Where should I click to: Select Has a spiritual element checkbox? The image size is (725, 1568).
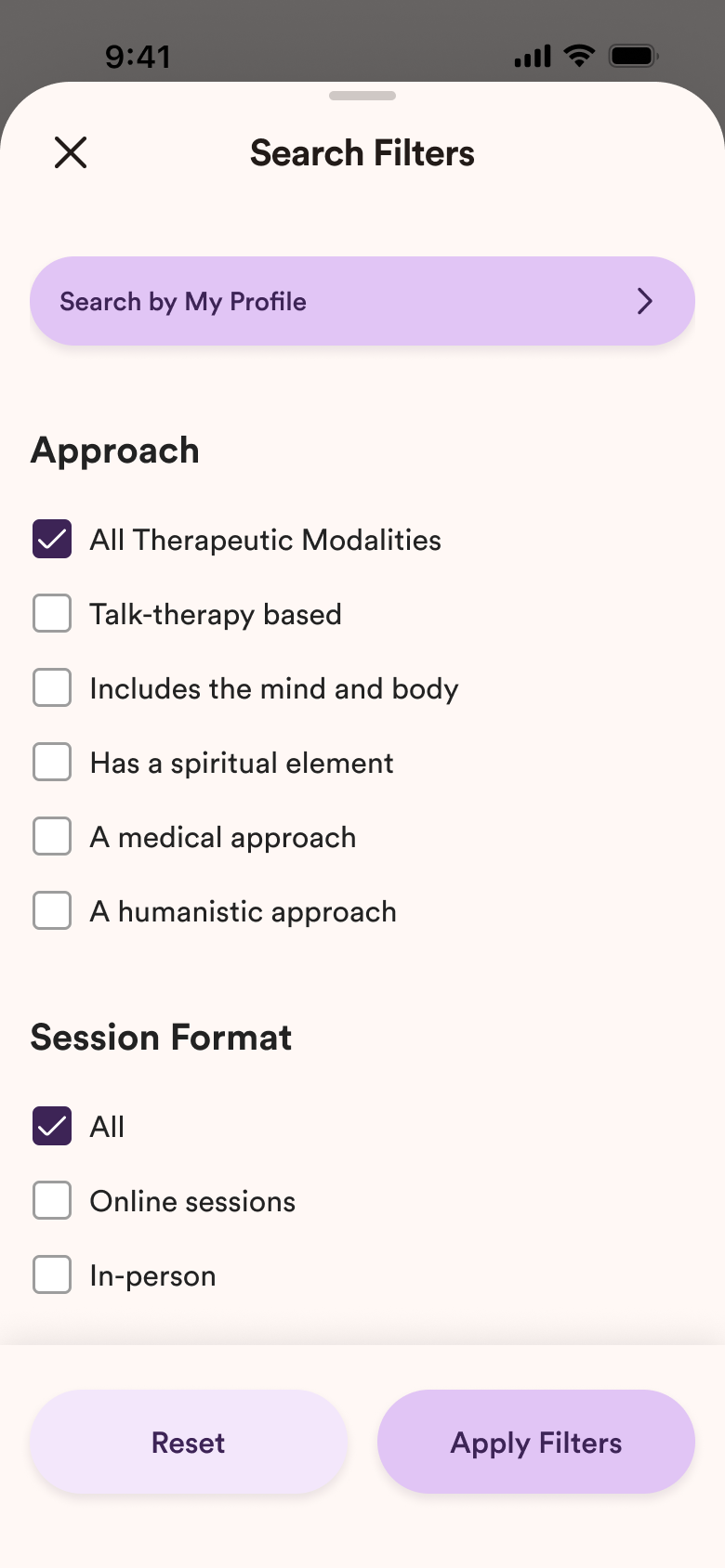point(52,762)
